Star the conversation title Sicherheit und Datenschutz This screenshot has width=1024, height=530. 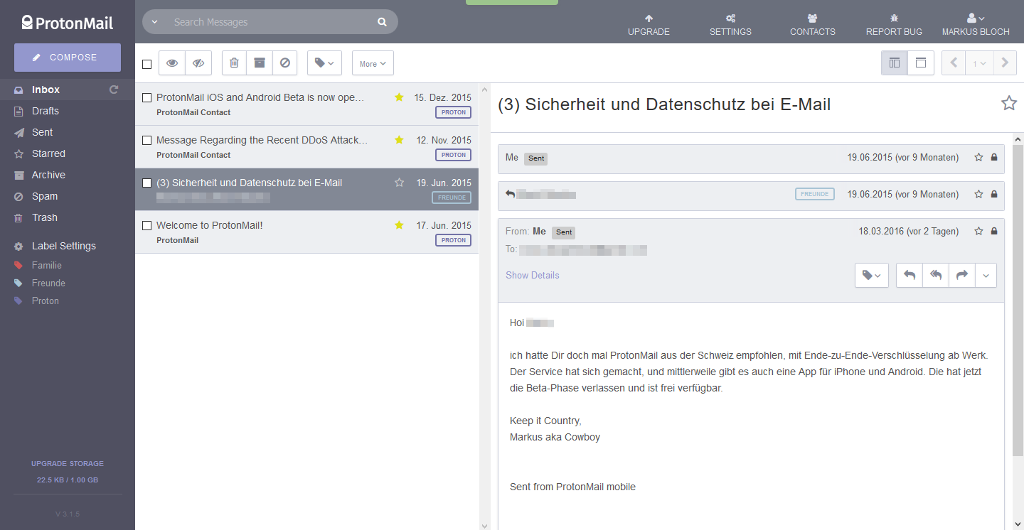(x=1009, y=103)
